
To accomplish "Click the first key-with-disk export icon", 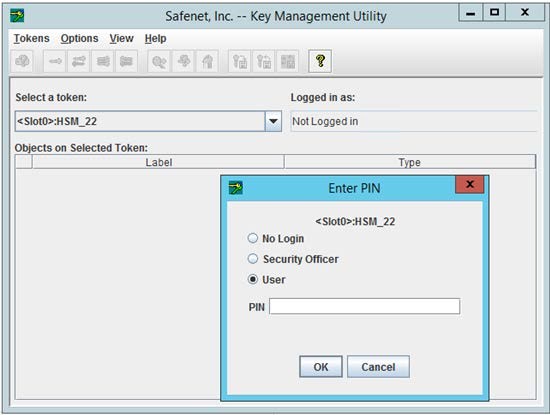I will coord(240,61).
